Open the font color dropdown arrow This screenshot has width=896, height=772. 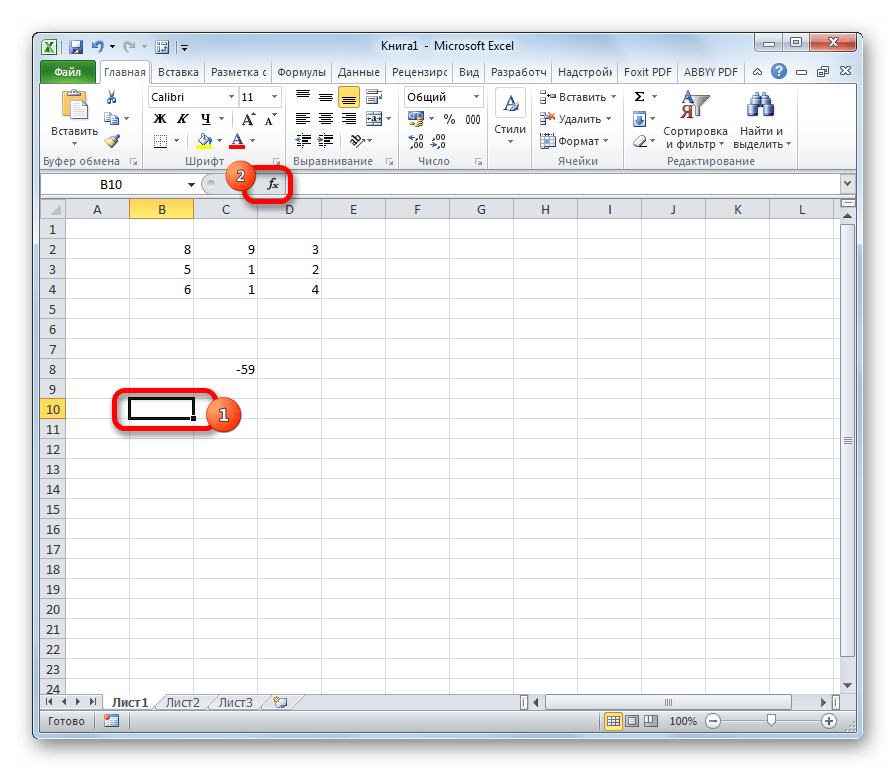tap(252, 141)
